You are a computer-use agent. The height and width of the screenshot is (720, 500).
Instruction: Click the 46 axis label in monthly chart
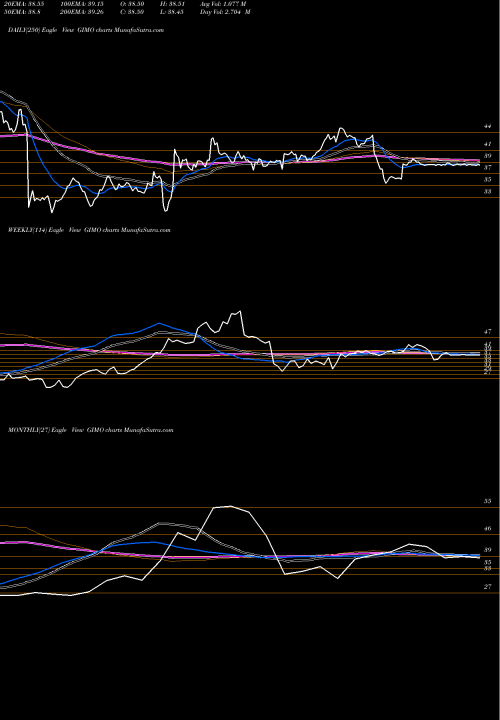pos(488,529)
